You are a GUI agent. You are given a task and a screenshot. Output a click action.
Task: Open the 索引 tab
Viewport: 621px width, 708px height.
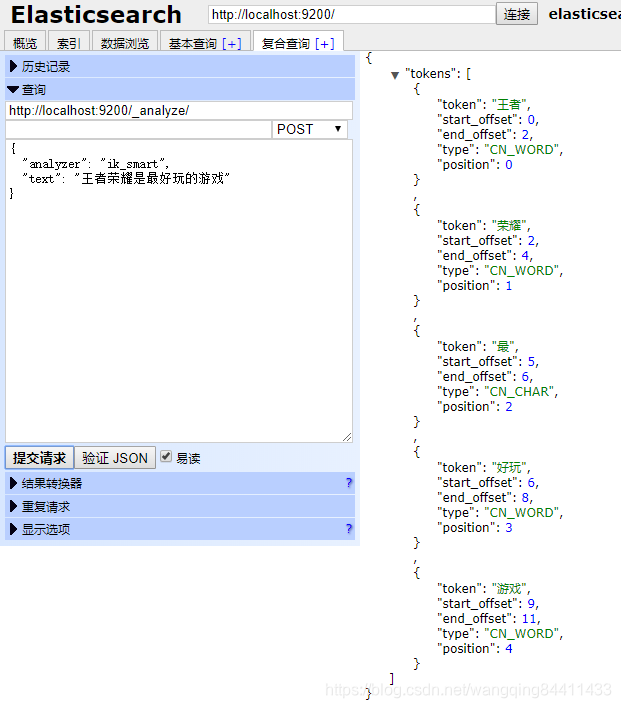click(x=69, y=43)
